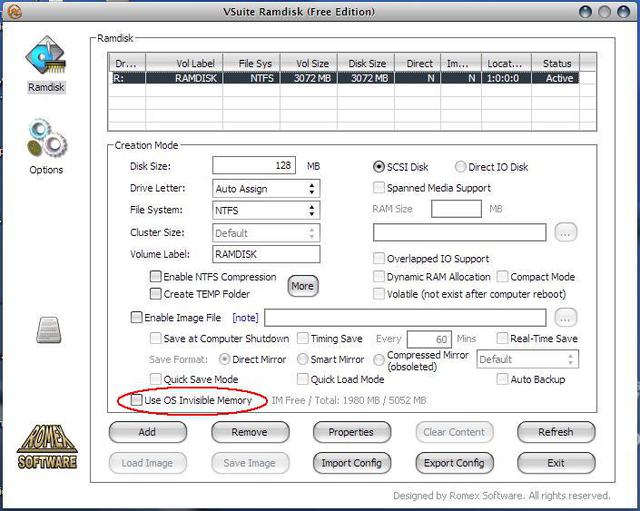640x511 pixels.
Task: Open the Drive Letter Auto Assign dropdown
Action: [x=266, y=189]
